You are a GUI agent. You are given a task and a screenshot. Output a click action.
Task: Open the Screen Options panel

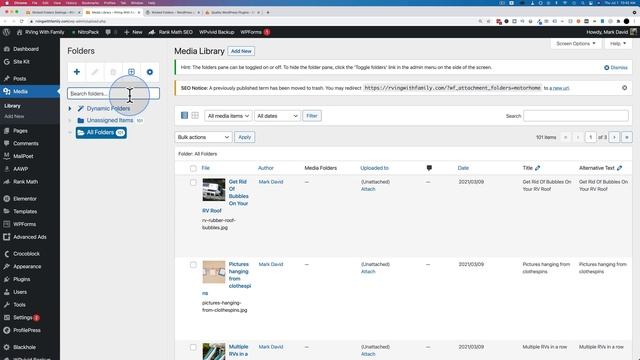[x=576, y=43]
